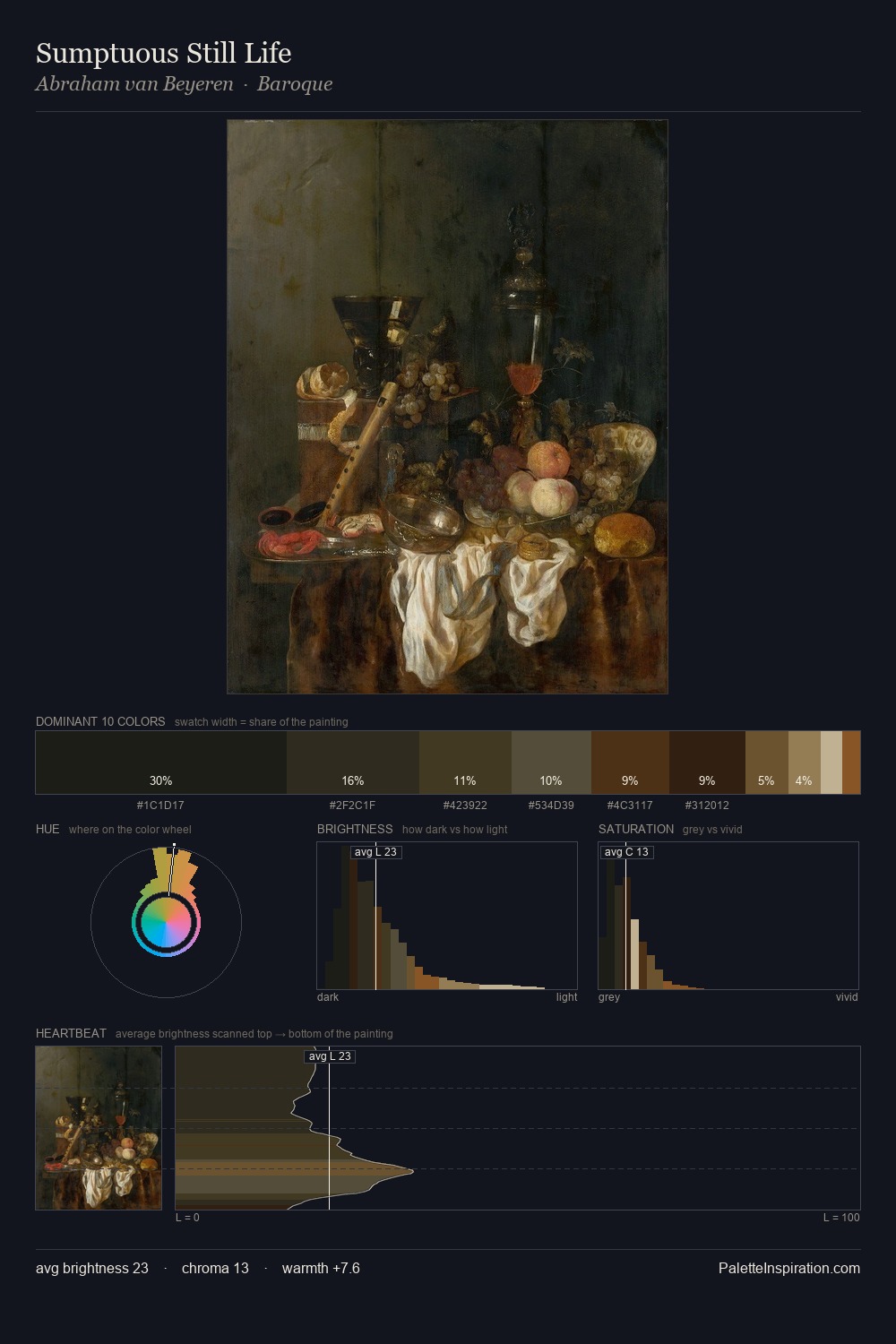
Task: Click hex code #423922
Action: point(465,806)
